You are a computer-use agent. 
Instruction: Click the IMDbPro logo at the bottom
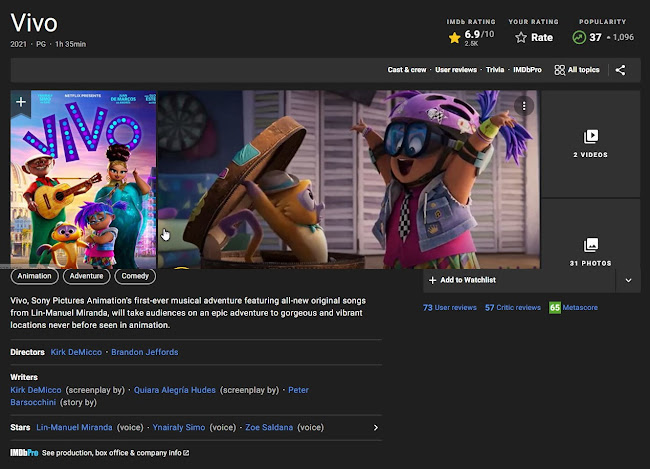point(24,453)
